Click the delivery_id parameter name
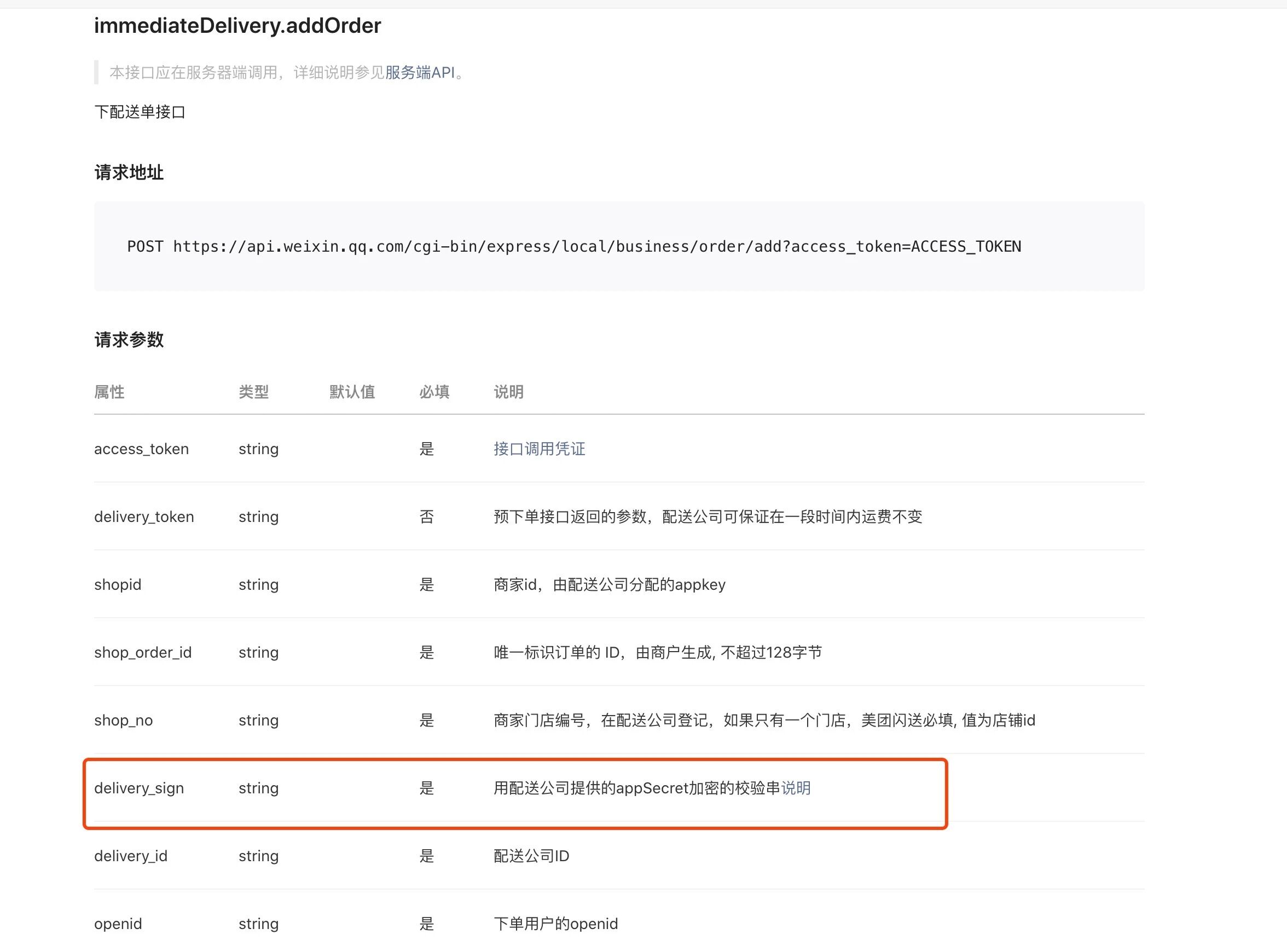1287x952 pixels. pos(131,856)
